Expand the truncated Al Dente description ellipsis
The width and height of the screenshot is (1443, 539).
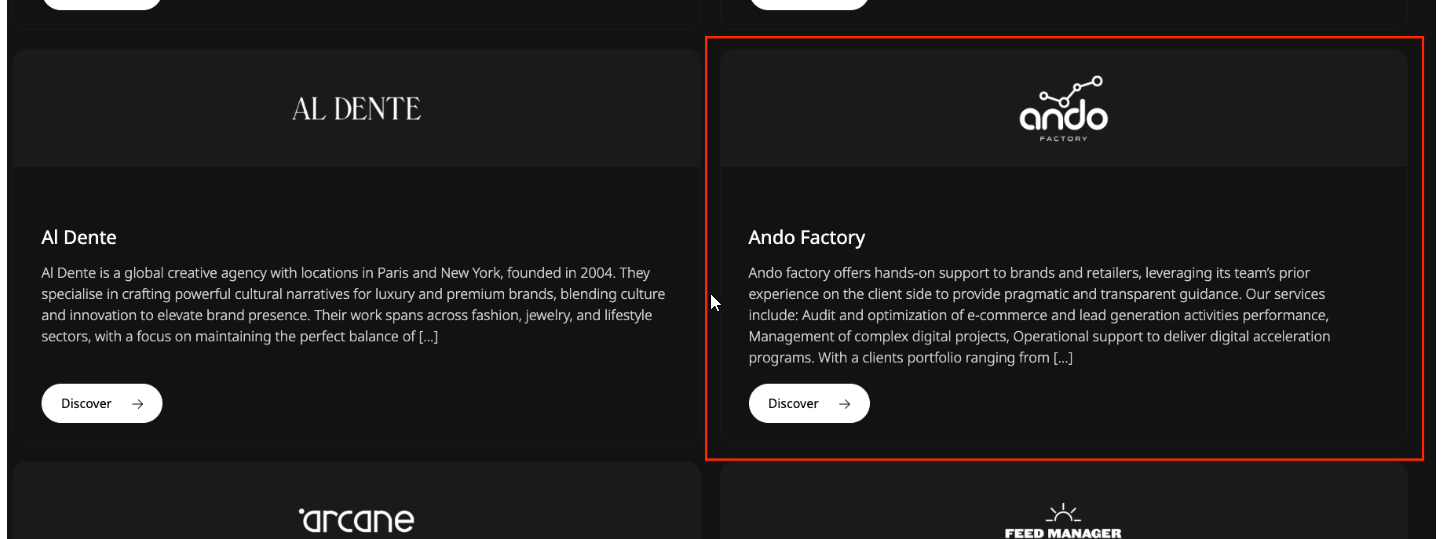coord(428,337)
